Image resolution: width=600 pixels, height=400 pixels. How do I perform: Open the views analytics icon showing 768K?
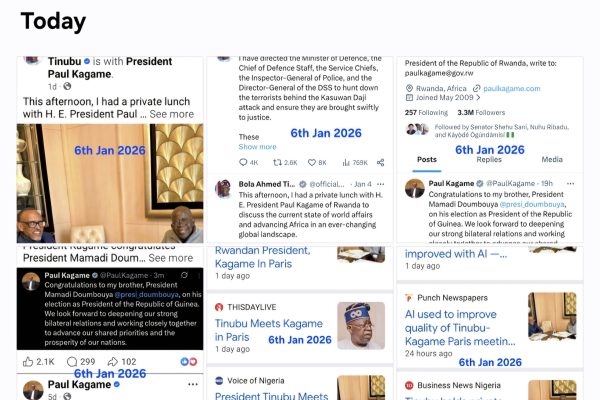point(346,162)
